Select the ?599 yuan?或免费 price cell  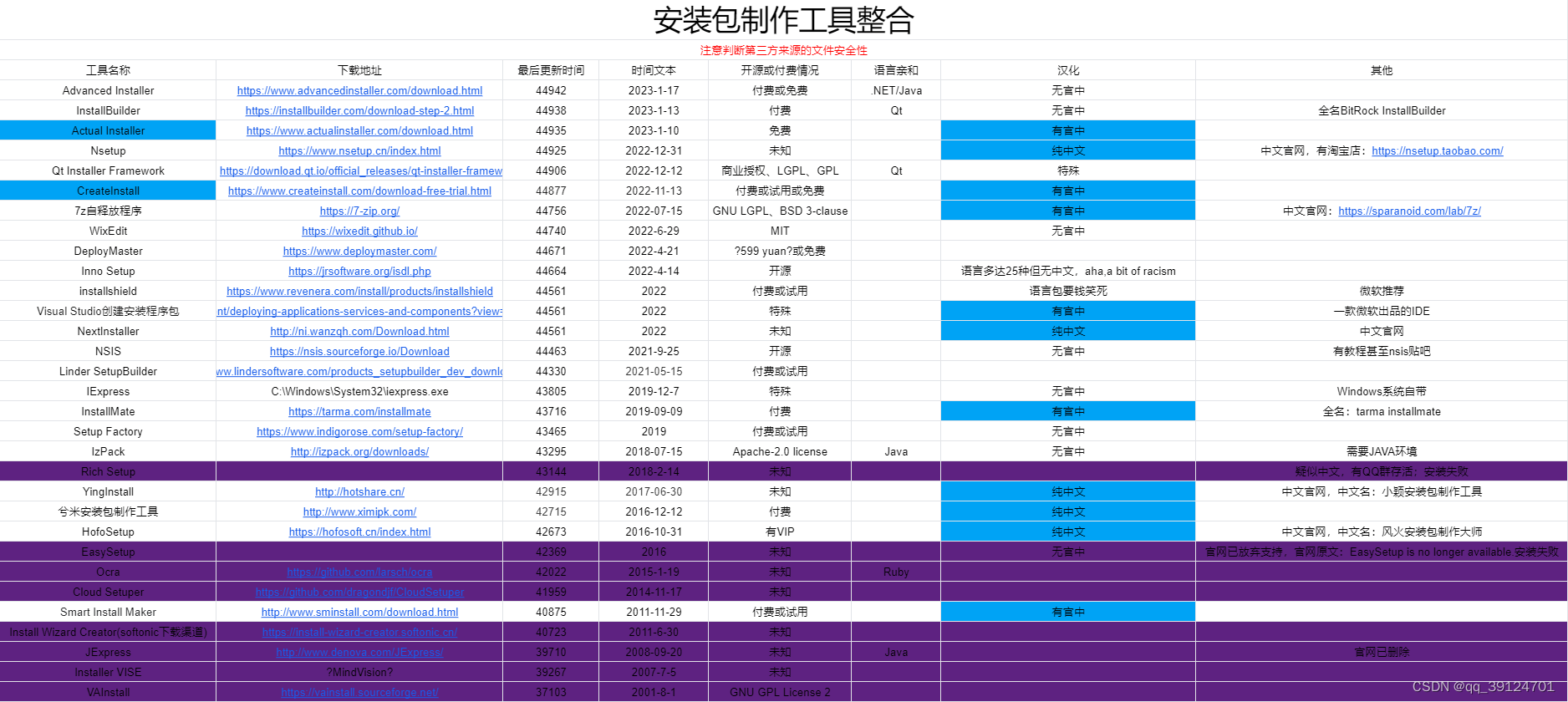coord(780,251)
